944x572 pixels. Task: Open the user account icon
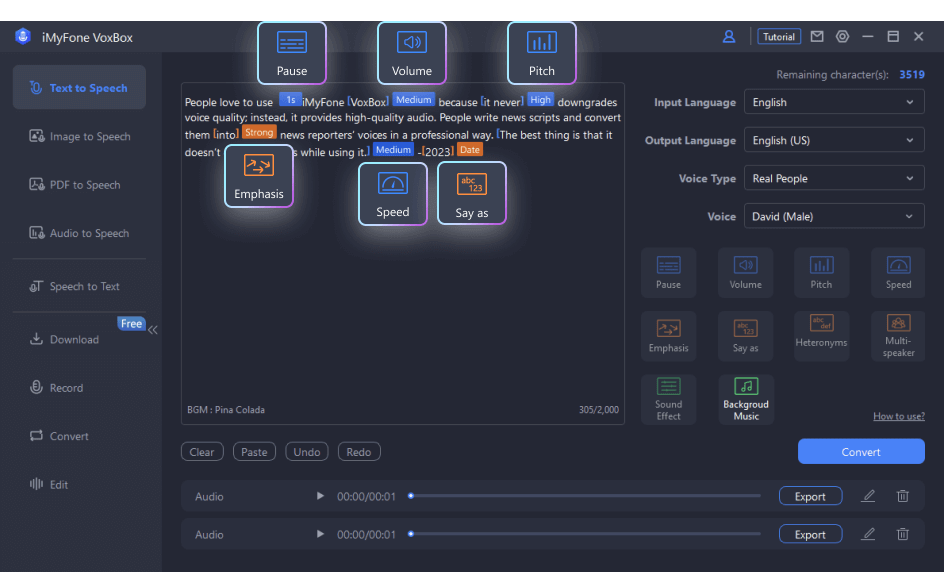pyautogui.click(x=728, y=37)
